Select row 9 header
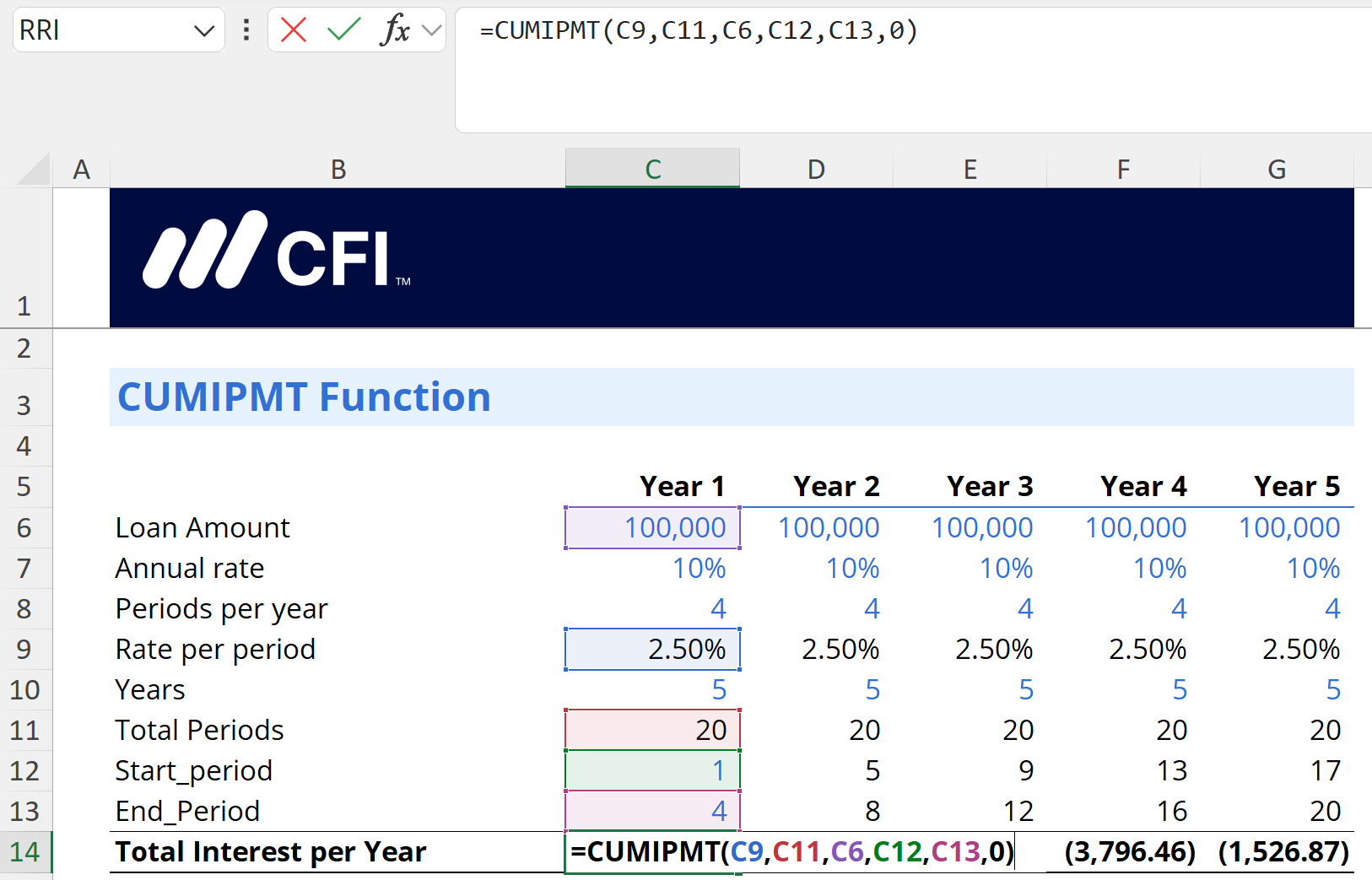 (25, 649)
